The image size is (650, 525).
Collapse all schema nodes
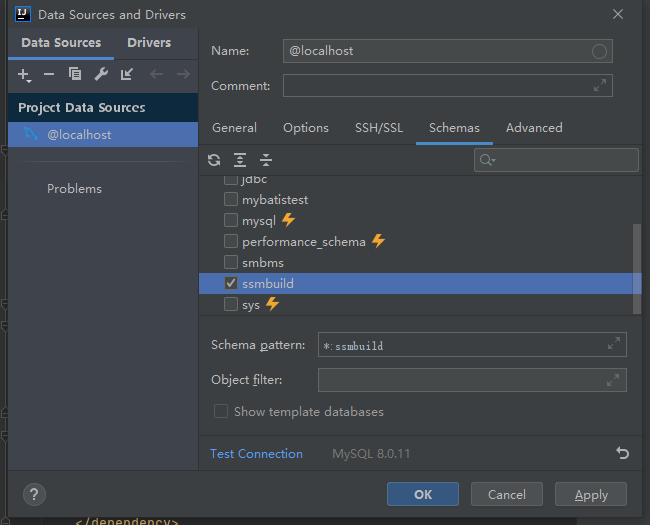pos(266,160)
